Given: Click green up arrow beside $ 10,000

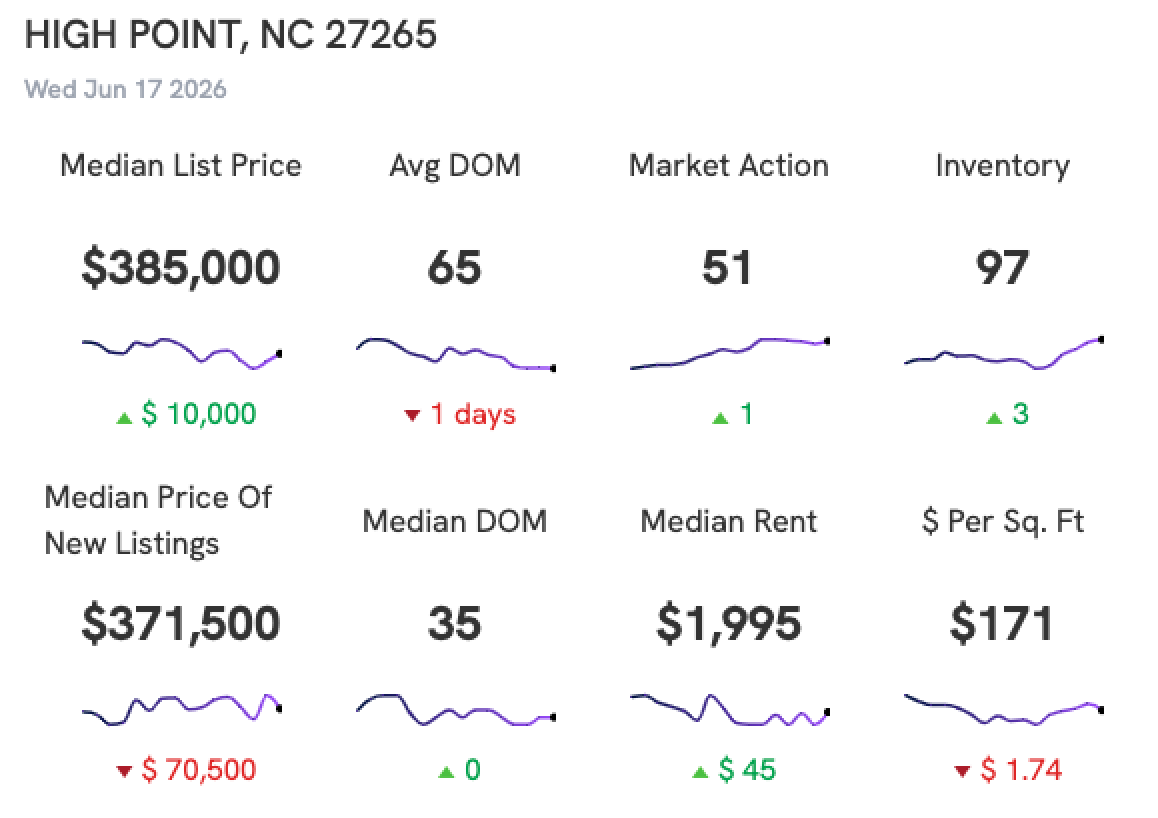Looking at the screenshot, I should [x=124, y=419].
